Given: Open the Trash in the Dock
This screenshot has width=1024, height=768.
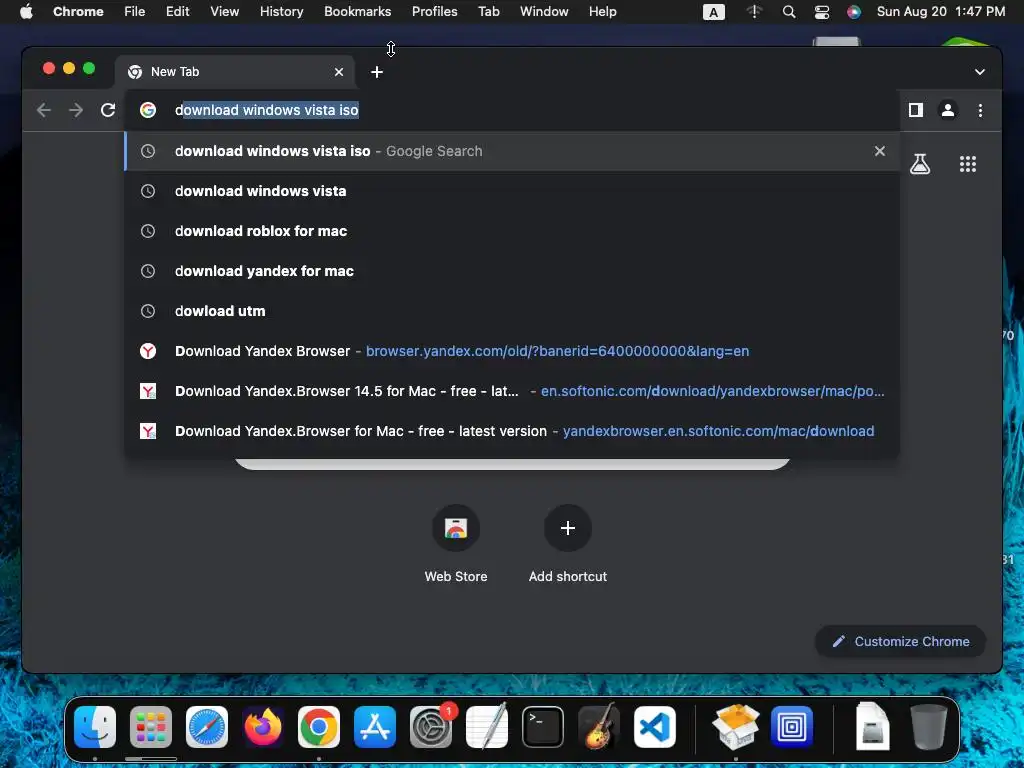Looking at the screenshot, I should [929, 726].
